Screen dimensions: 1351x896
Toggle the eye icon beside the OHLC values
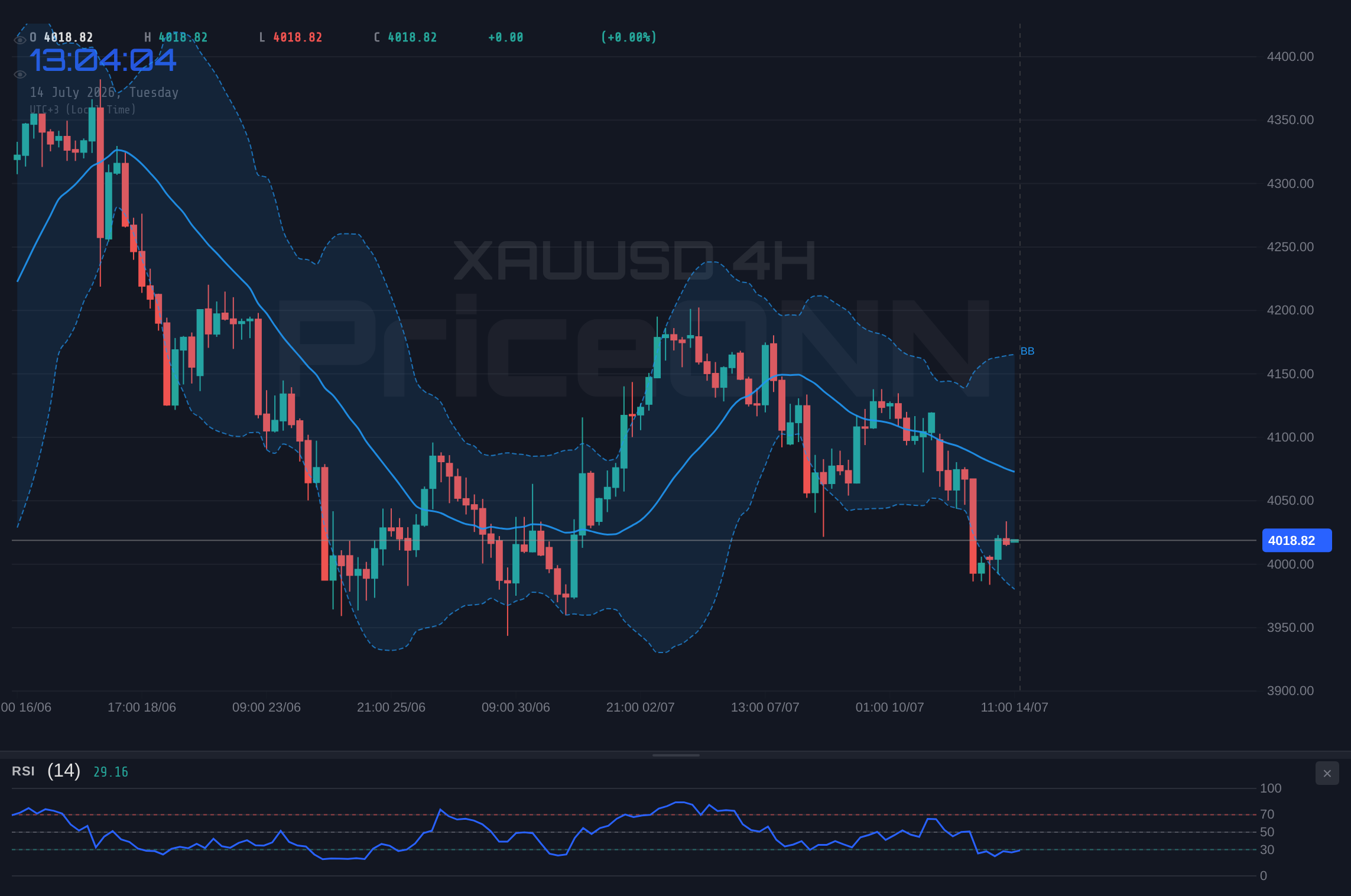pos(20,40)
